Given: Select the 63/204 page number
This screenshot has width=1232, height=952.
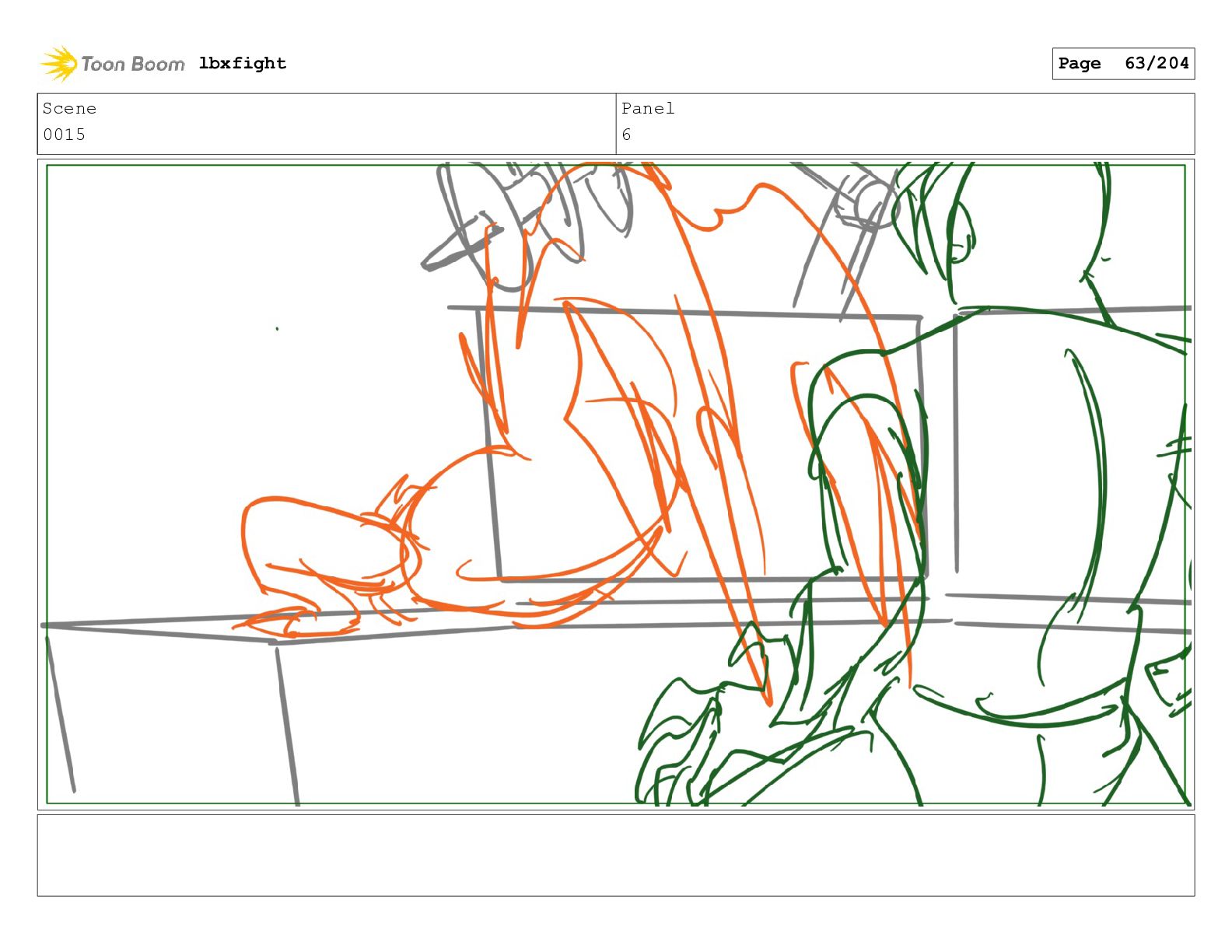Looking at the screenshot, I should 1157,63.
